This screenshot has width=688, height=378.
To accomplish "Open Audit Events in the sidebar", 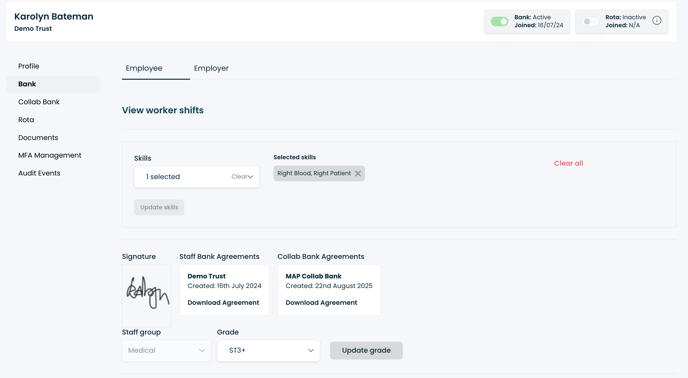I will tap(39, 173).
